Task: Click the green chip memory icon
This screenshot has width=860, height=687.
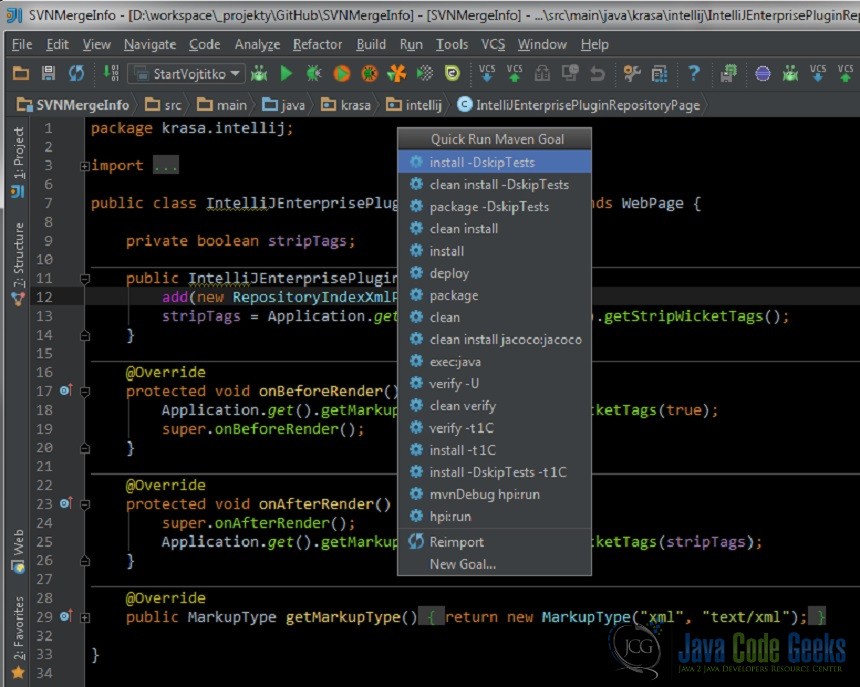Action: pyautogui.click(x=728, y=73)
